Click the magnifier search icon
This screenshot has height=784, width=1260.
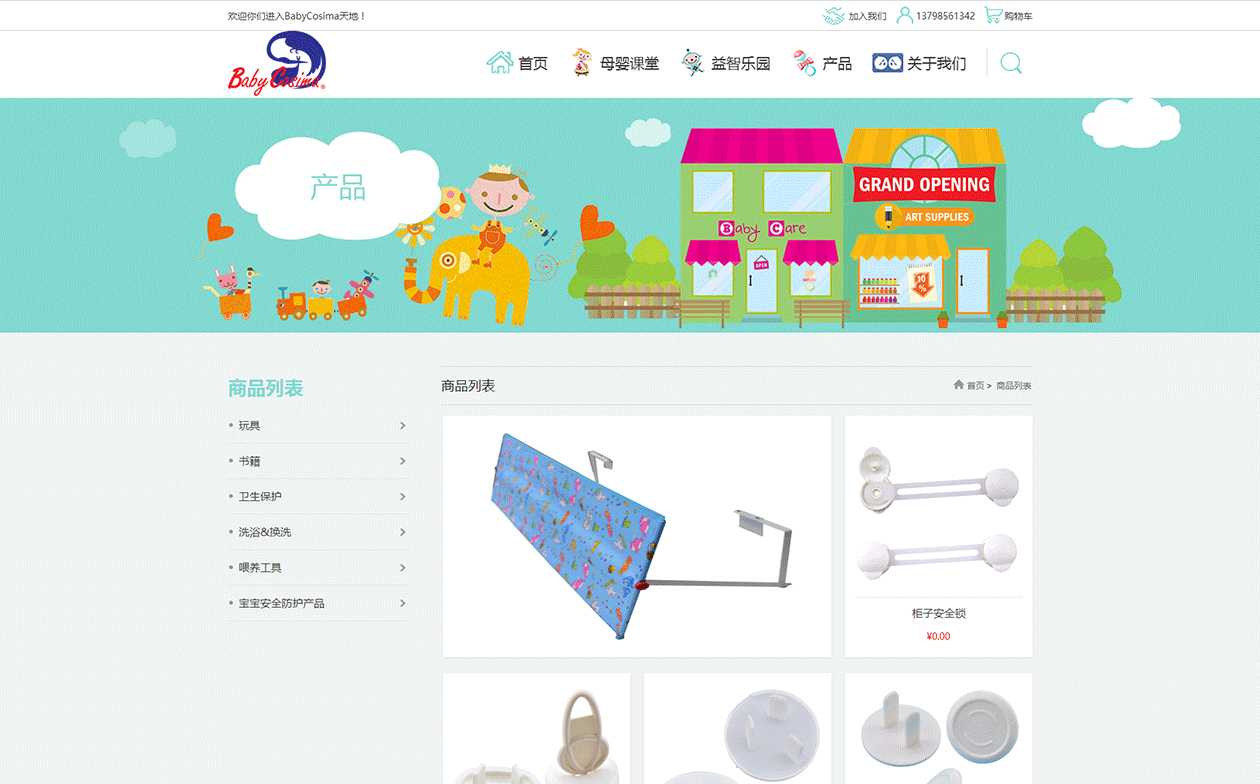point(1011,64)
